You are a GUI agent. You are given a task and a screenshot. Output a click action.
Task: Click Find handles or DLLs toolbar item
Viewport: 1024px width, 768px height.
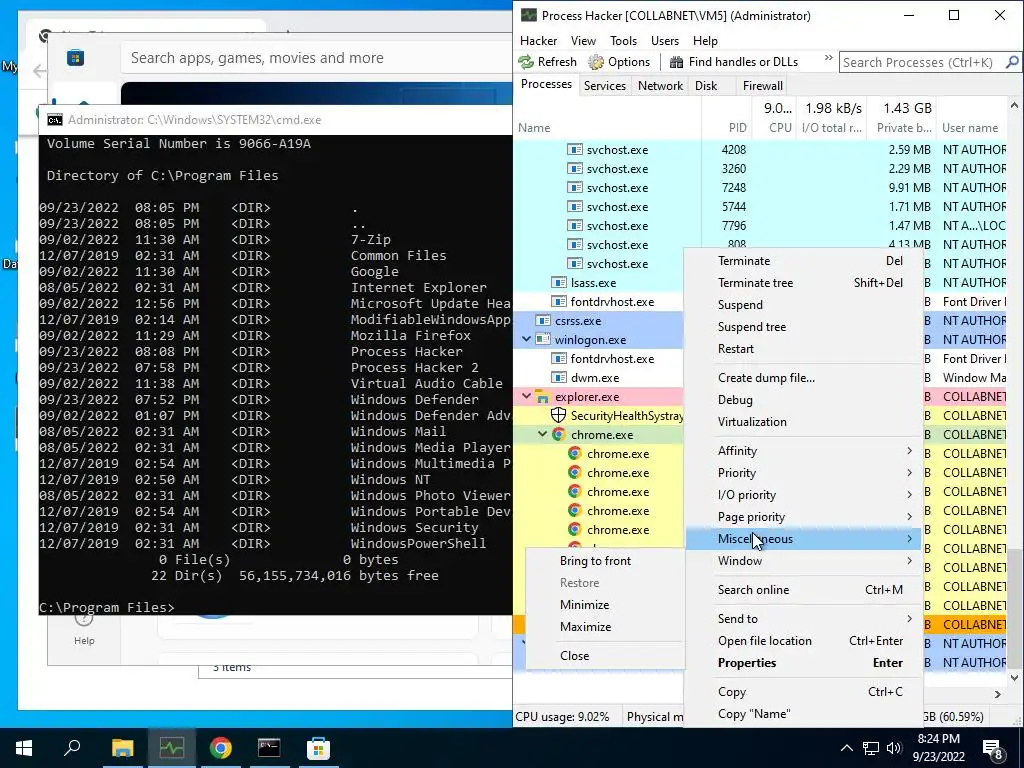click(733, 62)
